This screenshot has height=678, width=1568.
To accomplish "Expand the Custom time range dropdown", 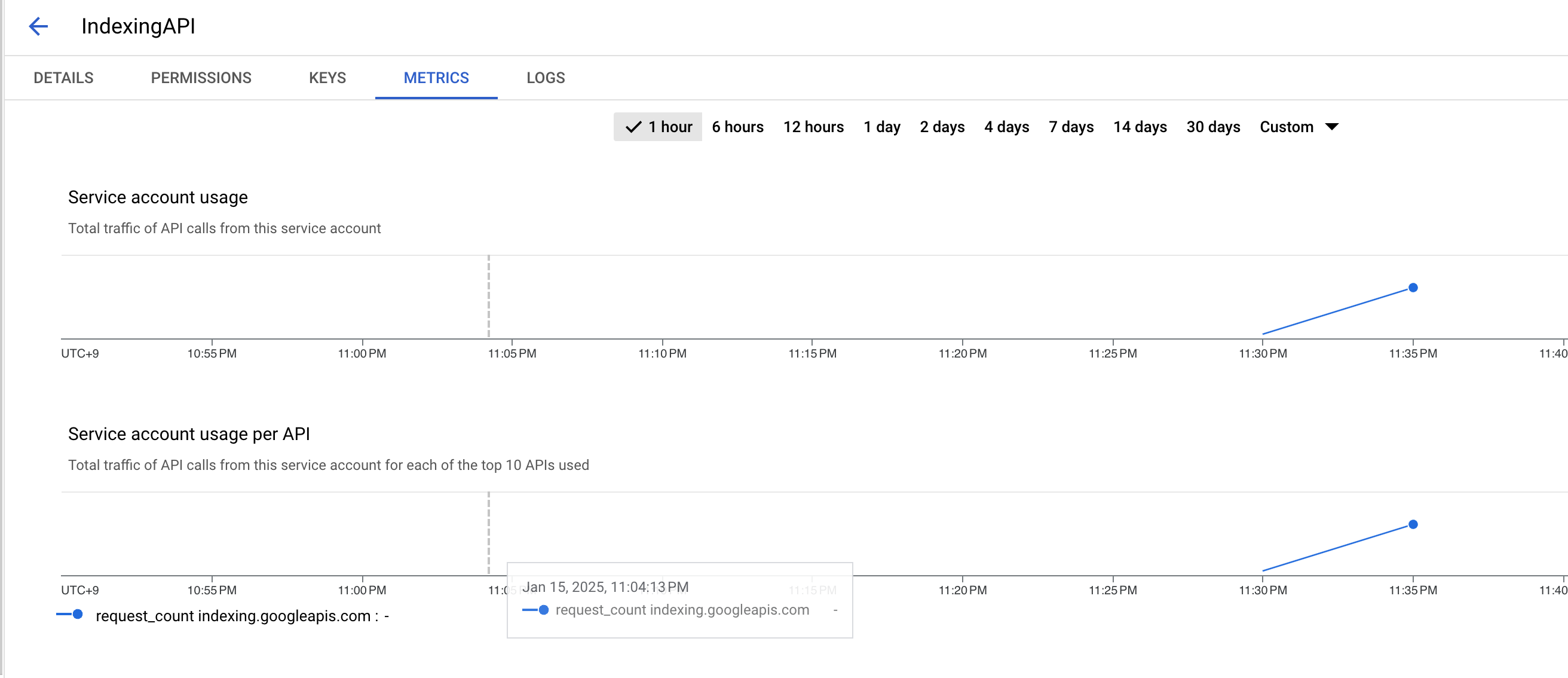I will pyautogui.click(x=1298, y=127).
